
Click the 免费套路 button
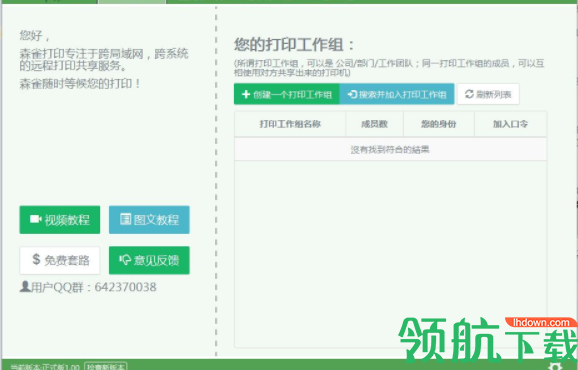60,260
